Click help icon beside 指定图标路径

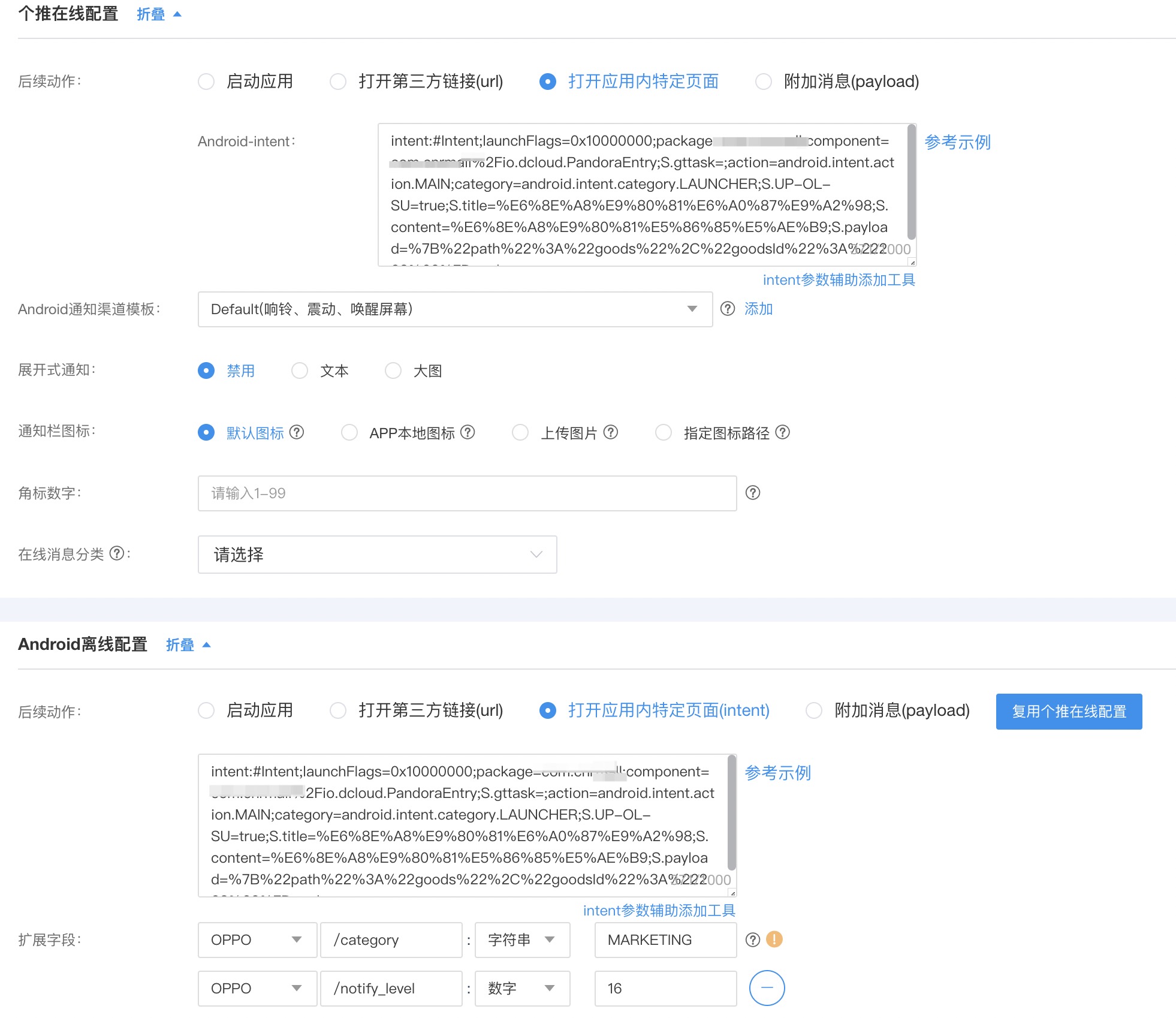coord(783,432)
